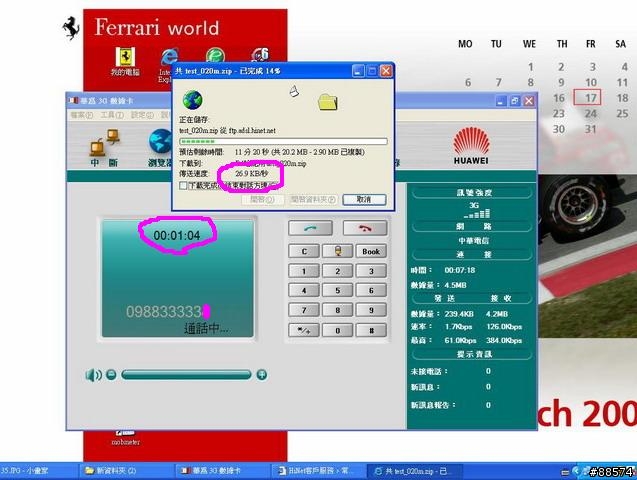Click the 3G signal strength bars
This screenshot has width=637, height=480.
[x=477, y=213]
